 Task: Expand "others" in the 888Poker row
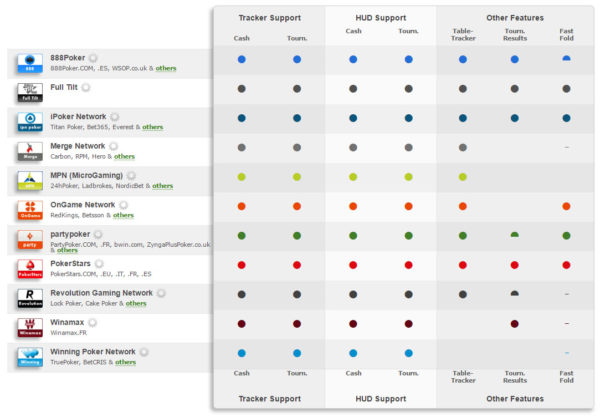pyautogui.click(x=166, y=69)
